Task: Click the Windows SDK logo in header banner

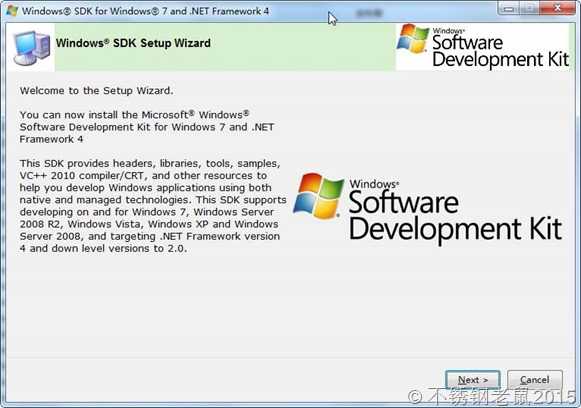Action: click(482, 46)
